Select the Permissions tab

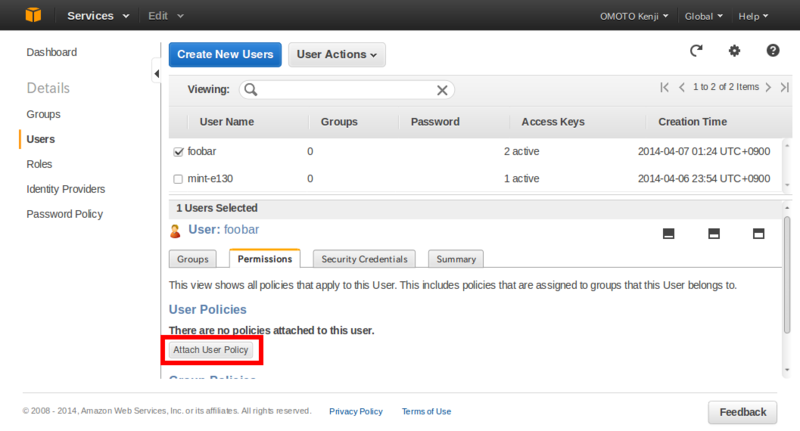coord(265,259)
